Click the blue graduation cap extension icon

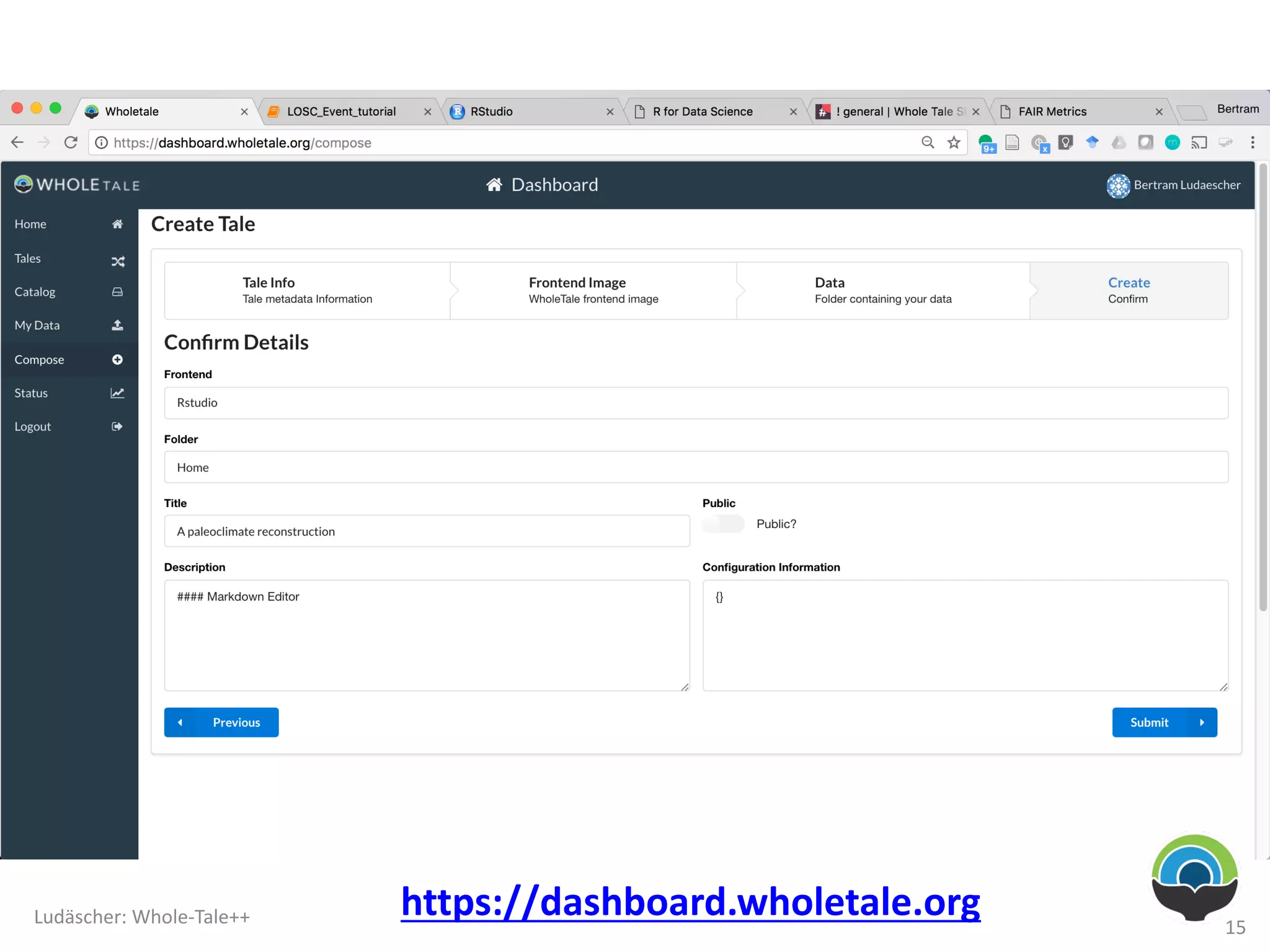pos(1093,143)
